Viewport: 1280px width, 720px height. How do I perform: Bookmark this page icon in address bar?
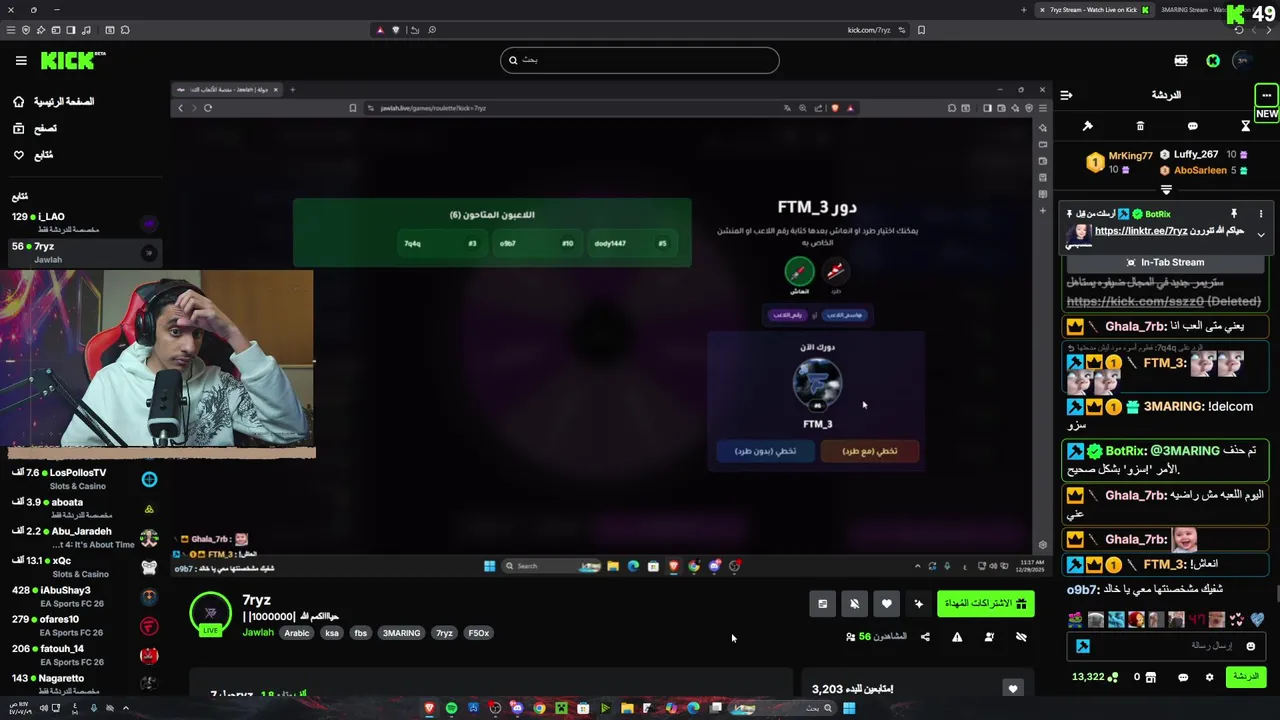pos(921,30)
